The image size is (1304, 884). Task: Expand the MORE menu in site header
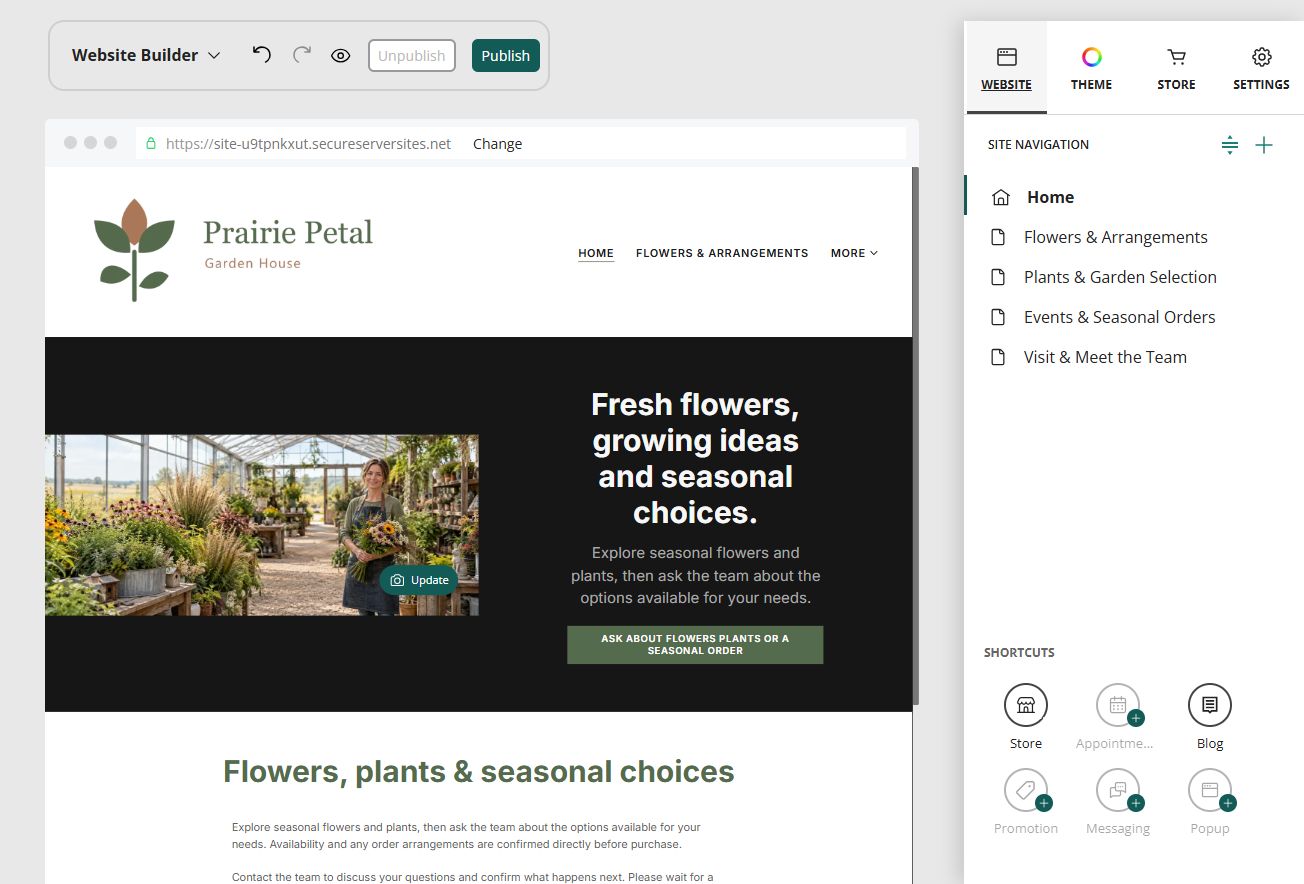click(854, 253)
